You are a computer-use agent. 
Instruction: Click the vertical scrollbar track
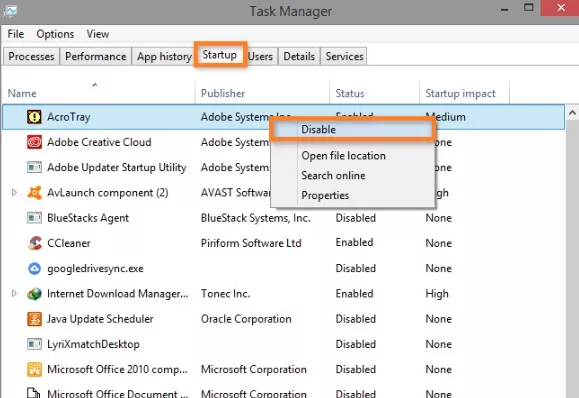[x=572, y=258]
